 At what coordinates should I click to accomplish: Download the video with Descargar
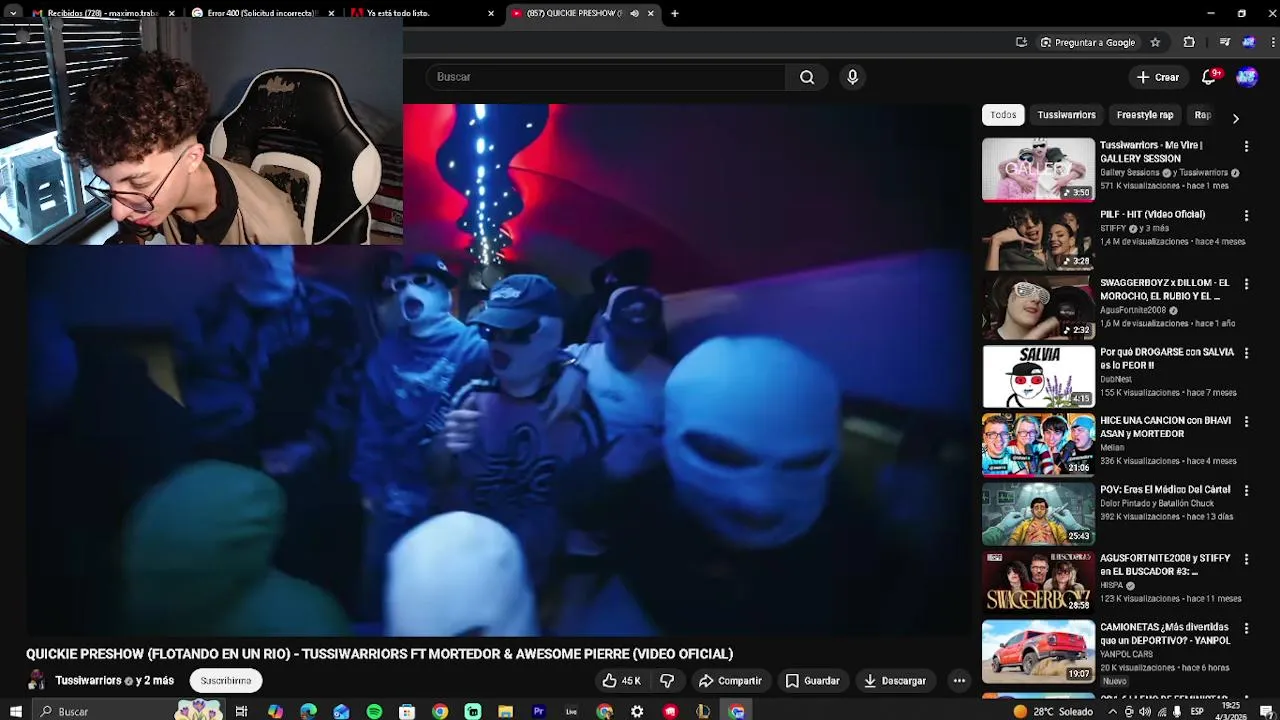[895, 681]
